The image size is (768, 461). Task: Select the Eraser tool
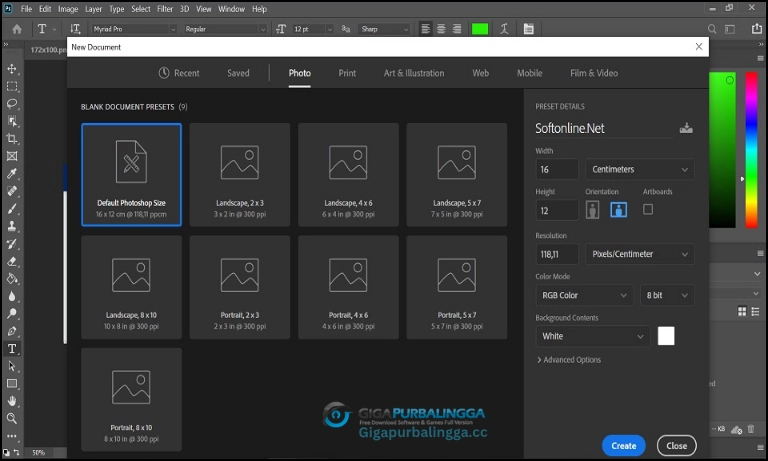click(12, 261)
